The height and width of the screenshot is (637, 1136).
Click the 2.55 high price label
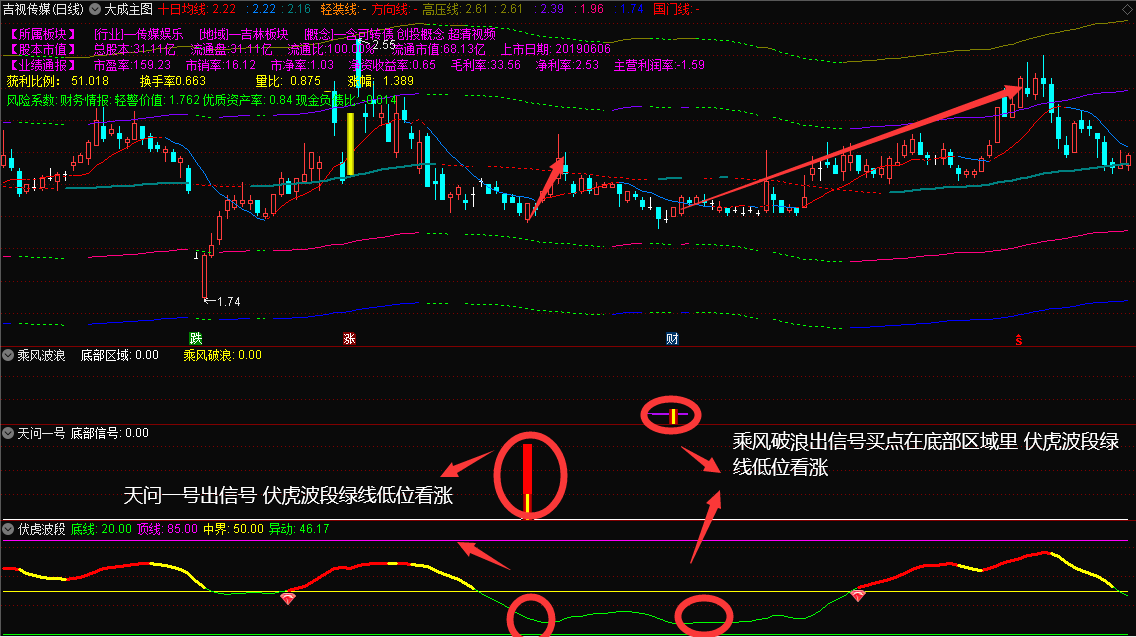tap(383, 45)
